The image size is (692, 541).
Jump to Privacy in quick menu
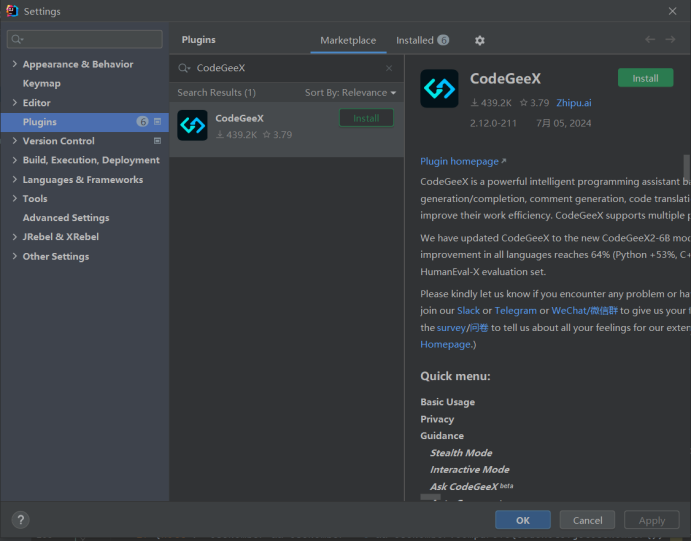tap(437, 419)
